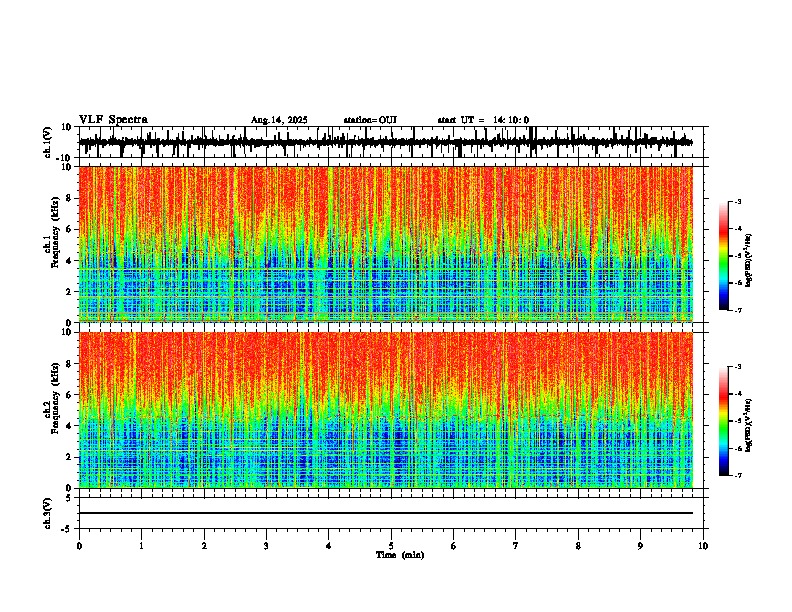Click the "Time (min)" axis label
792x612 pixels.
point(400,555)
